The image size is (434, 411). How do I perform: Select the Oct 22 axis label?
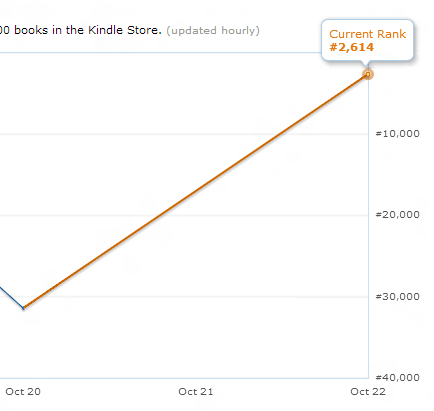click(x=368, y=391)
